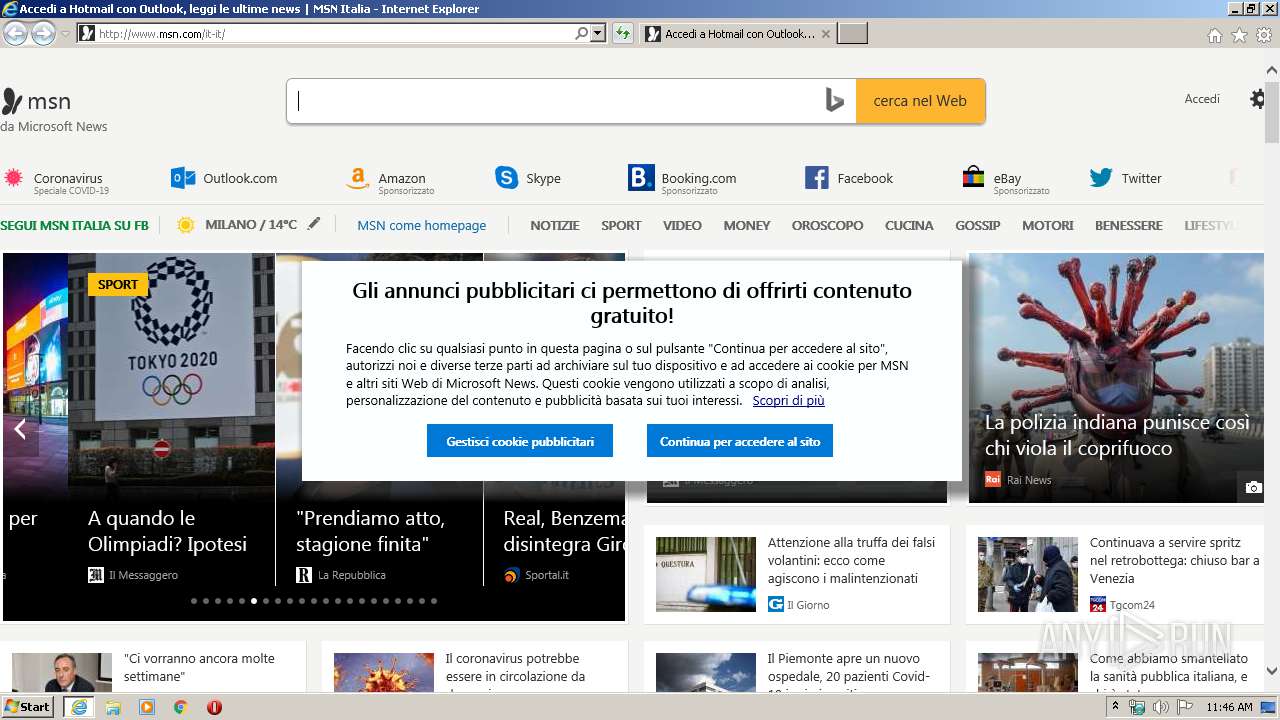
Task: Click the Bing logo icon in search box
Action: (x=835, y=101)
